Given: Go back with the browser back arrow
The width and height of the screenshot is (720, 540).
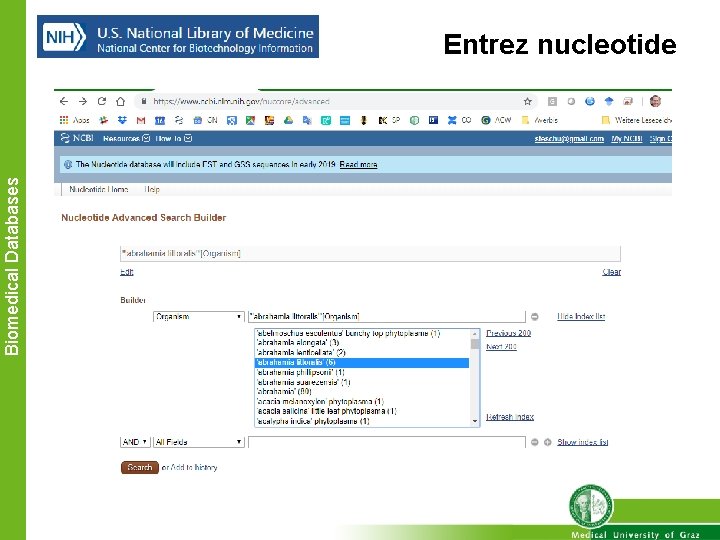Looking at the screenshot, I should coord(64,101).
